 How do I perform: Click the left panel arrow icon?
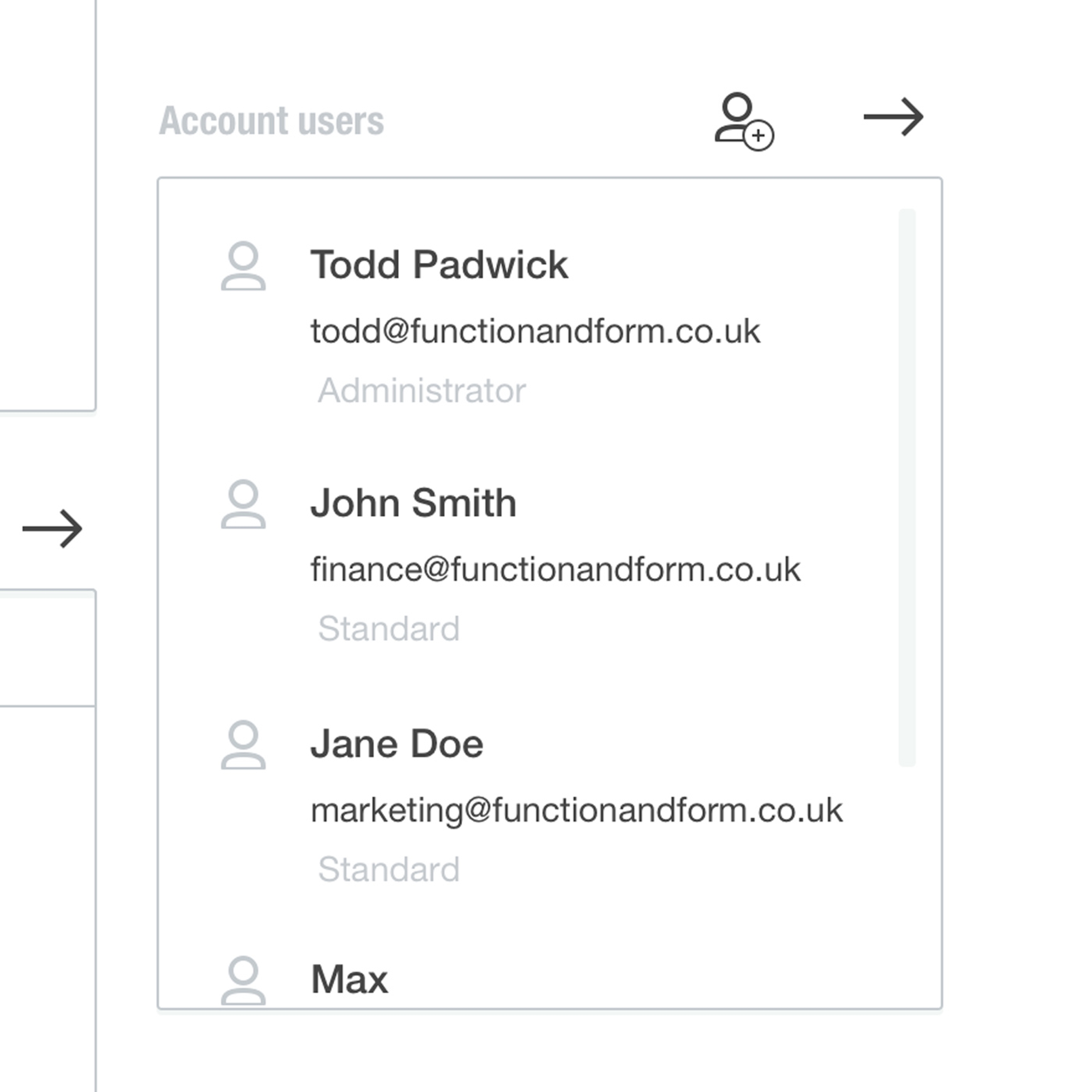pyautogui.click(x=53, y=529)
